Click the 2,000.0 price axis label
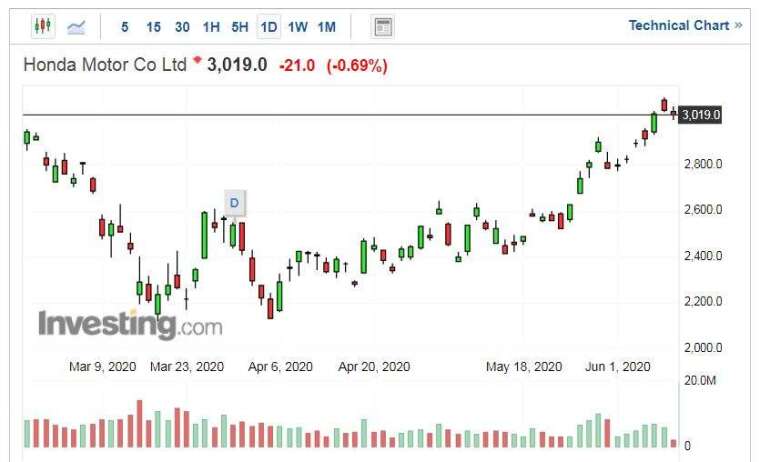Screen dimensions: 760x462 703,348
